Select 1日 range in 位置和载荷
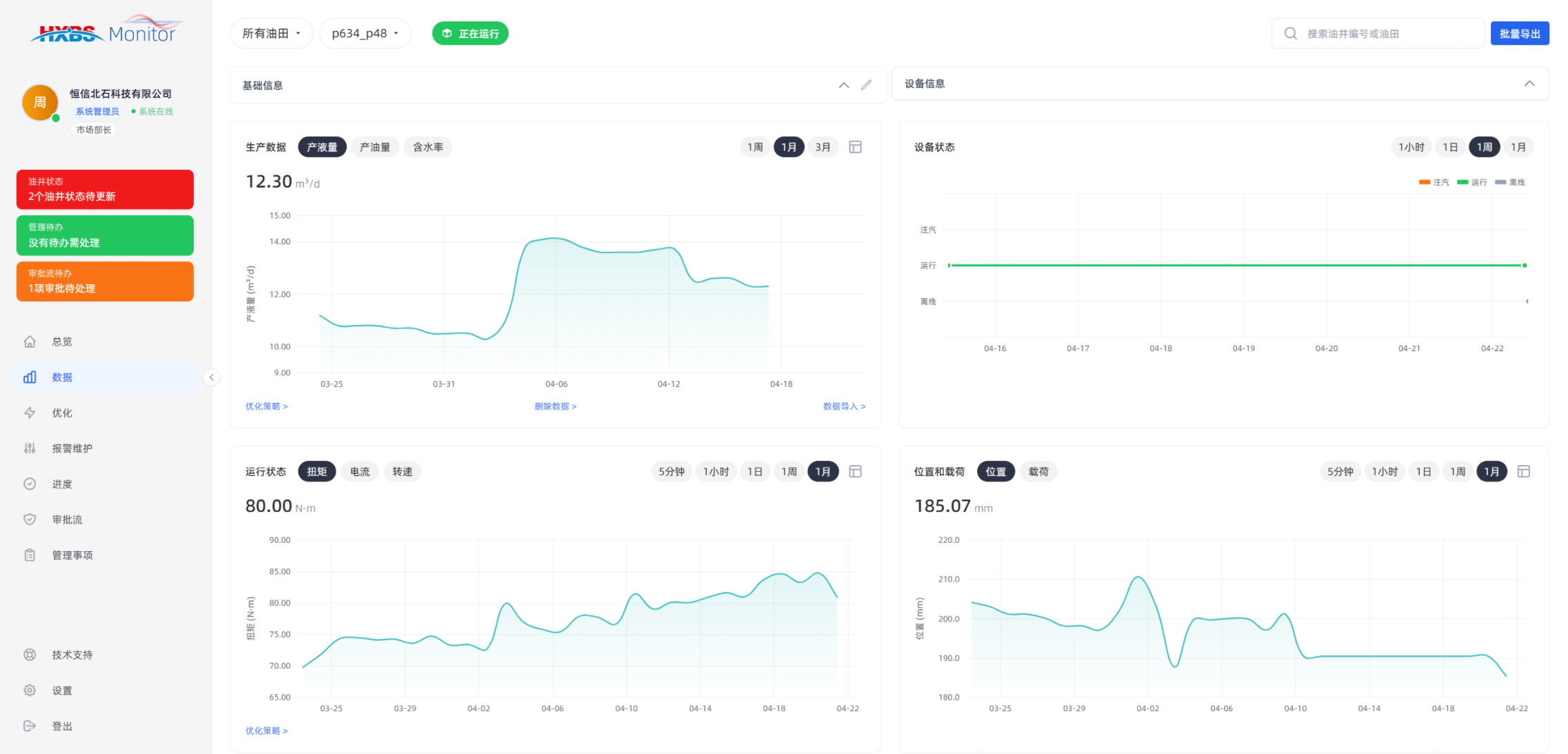The height and width of the screenshot is (754, 1568). [x=1424, y=471]
